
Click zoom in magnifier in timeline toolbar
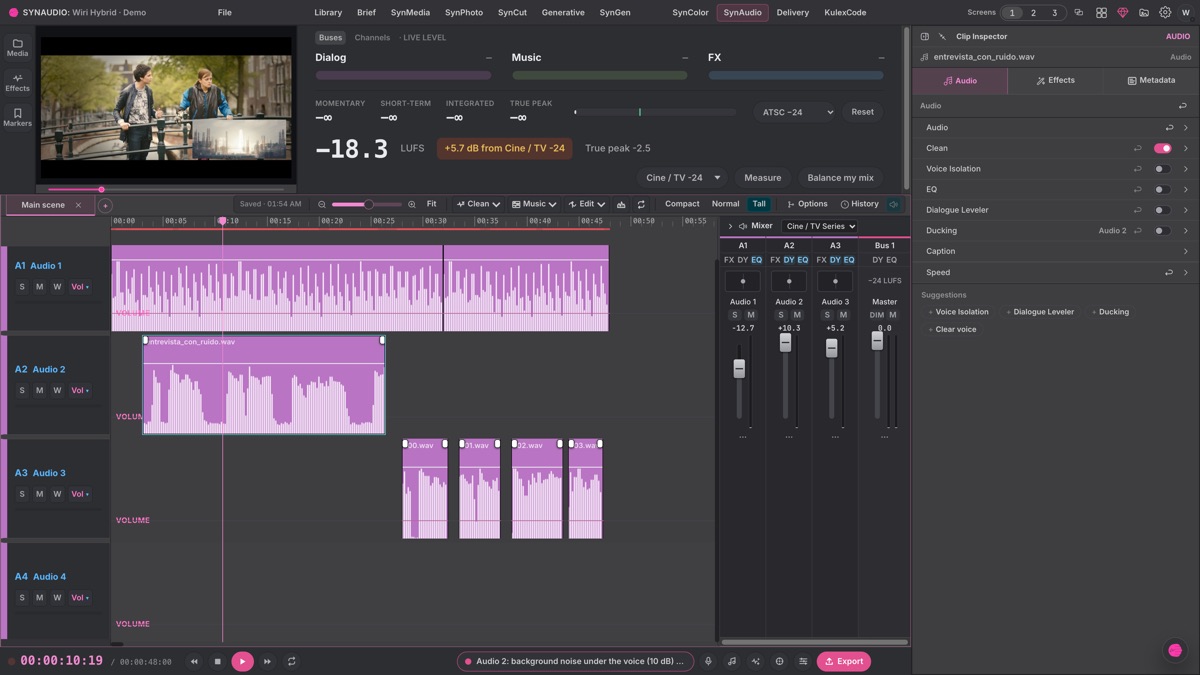click(412, 204)
